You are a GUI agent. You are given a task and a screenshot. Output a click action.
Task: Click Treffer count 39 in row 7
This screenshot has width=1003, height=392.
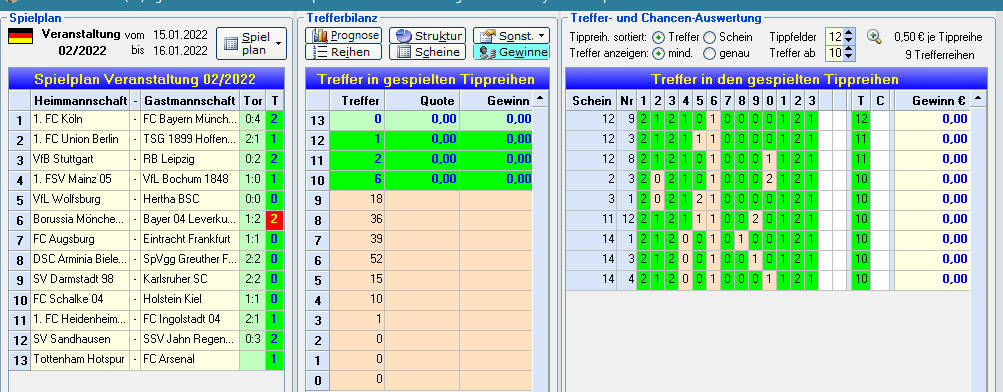[357, 239]
